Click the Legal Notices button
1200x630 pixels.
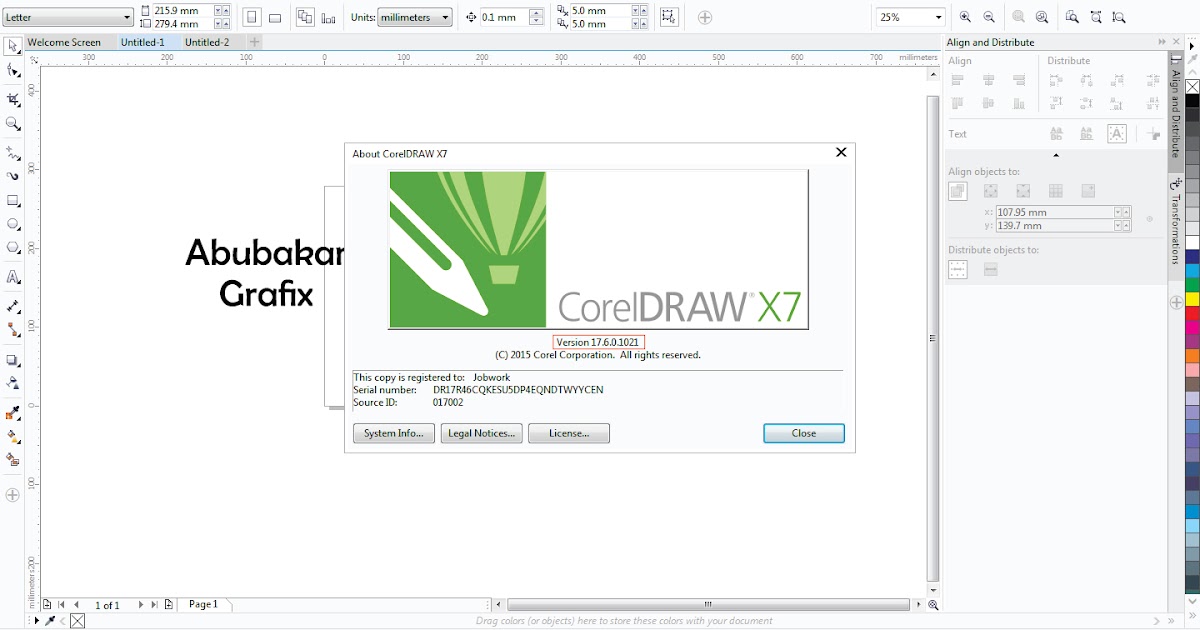482,433
